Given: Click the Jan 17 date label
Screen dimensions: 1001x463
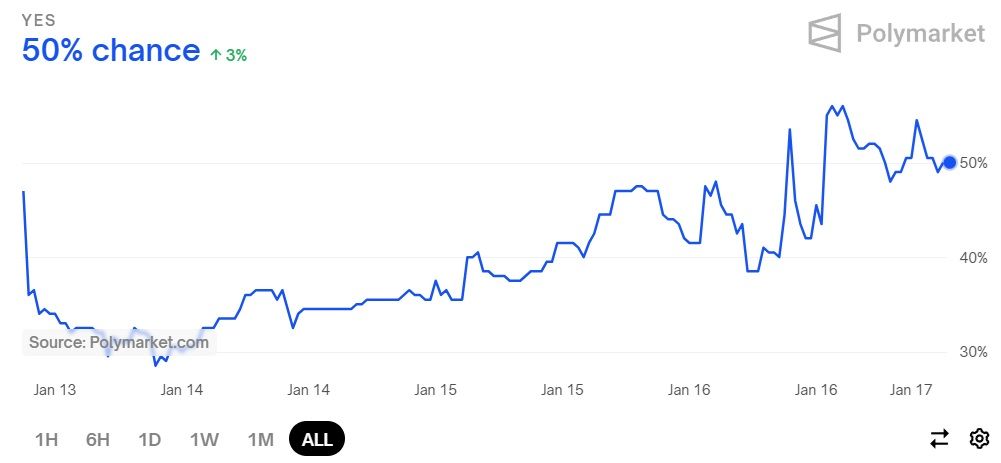Looking at the screenshot, I should pos(911,390).
